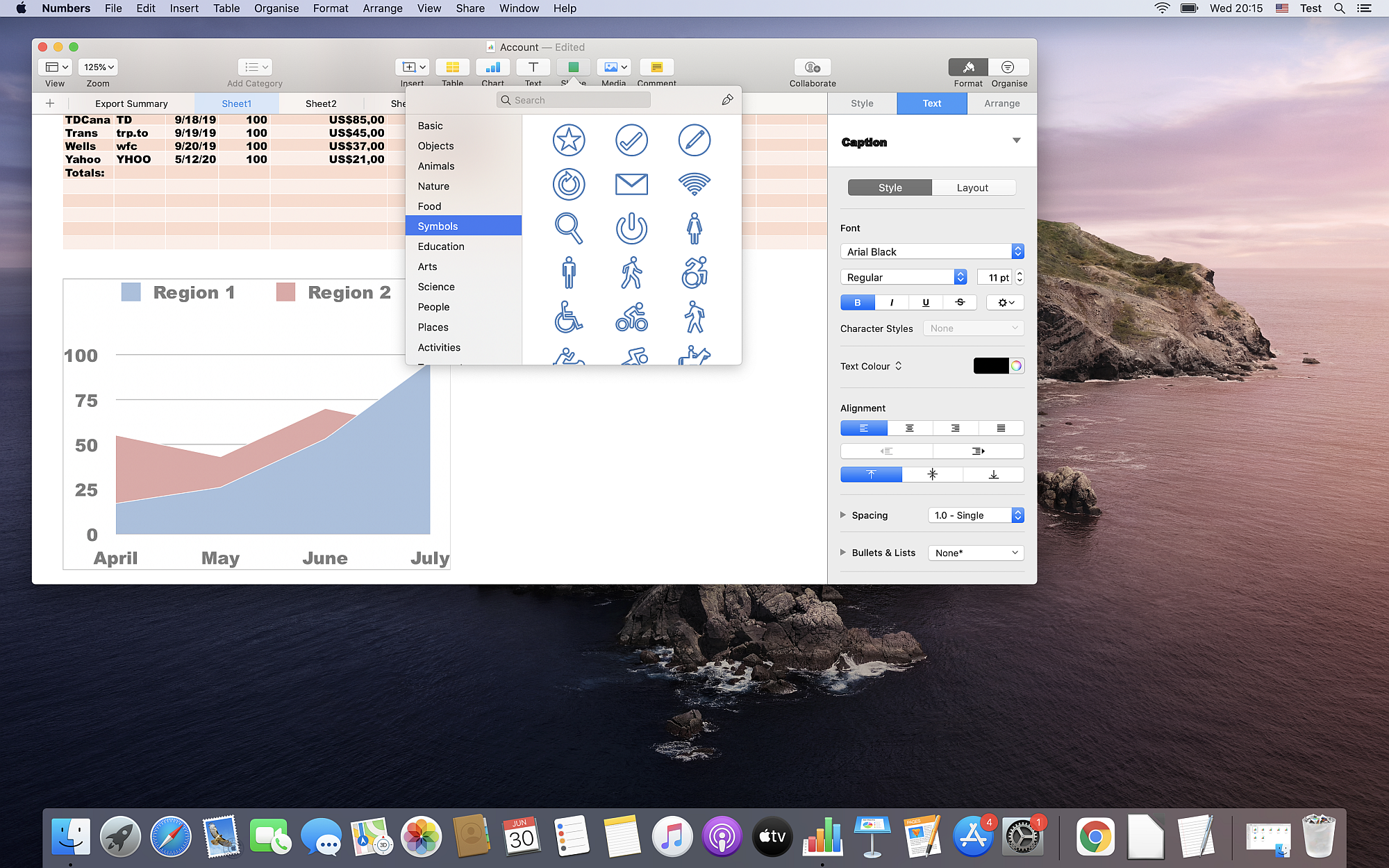1389x868 pixels.
Task: Click the Style tab in right panel
Action: 862,103
